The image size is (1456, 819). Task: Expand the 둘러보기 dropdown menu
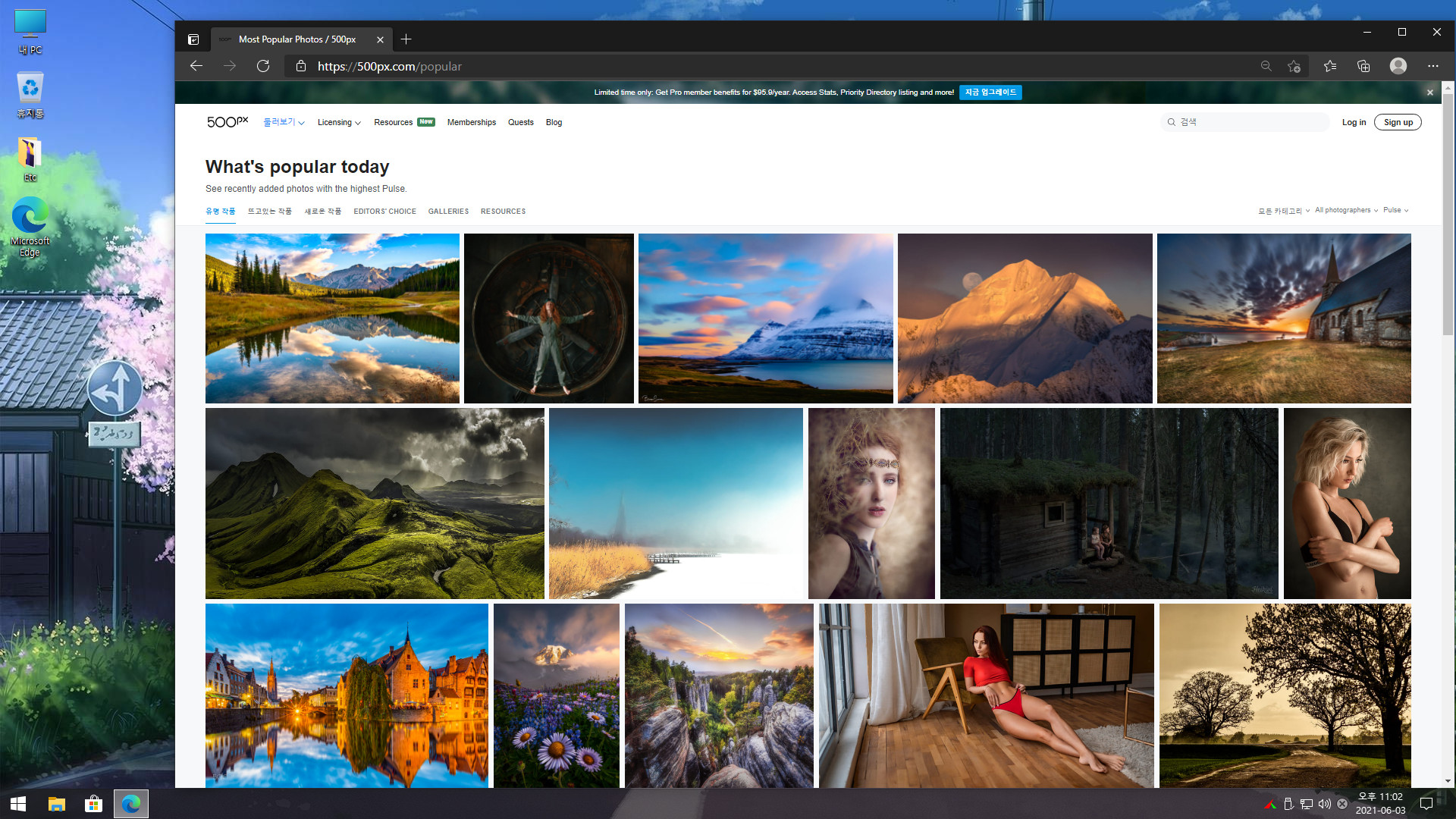coord(284,122)
